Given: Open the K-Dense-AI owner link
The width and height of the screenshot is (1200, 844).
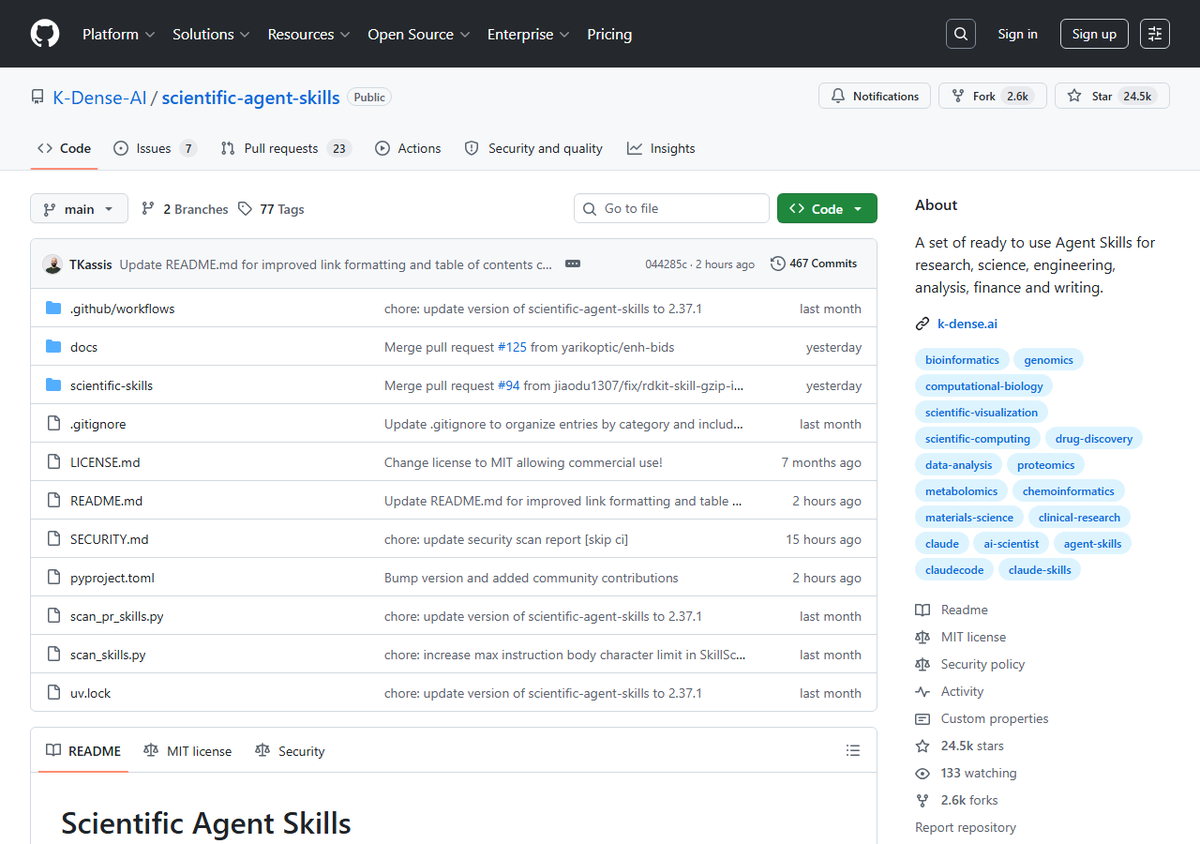Looking at the screenshot, I should pyautogui.click(x=100, y=97).
